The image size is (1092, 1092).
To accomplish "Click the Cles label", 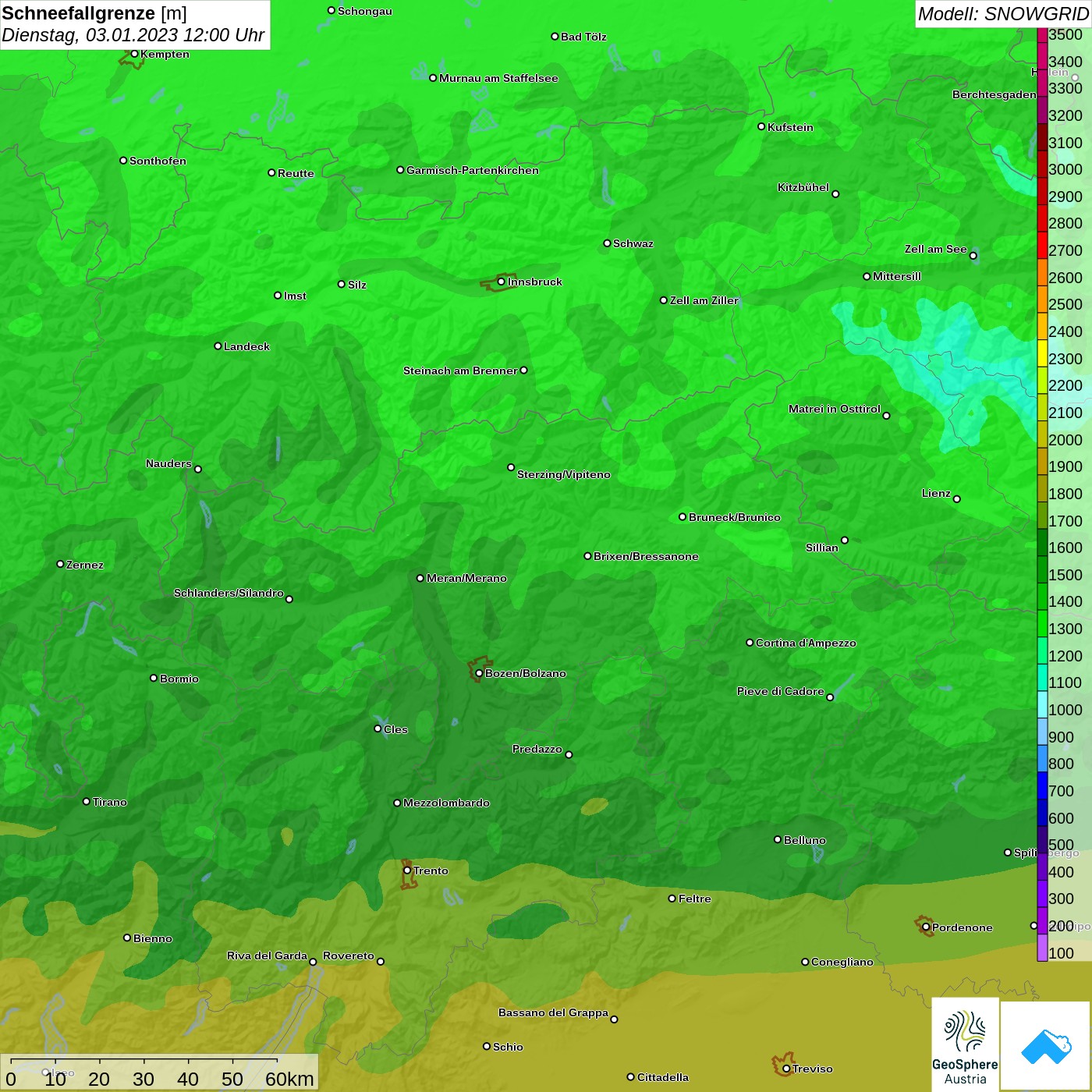I will (x=395, y=729).
